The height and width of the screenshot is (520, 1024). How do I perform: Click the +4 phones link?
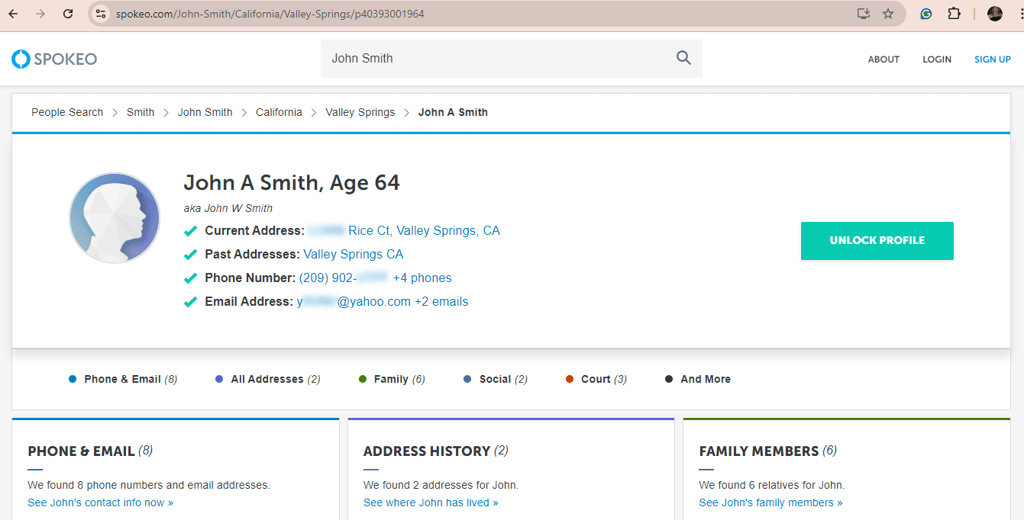point(422,278)
